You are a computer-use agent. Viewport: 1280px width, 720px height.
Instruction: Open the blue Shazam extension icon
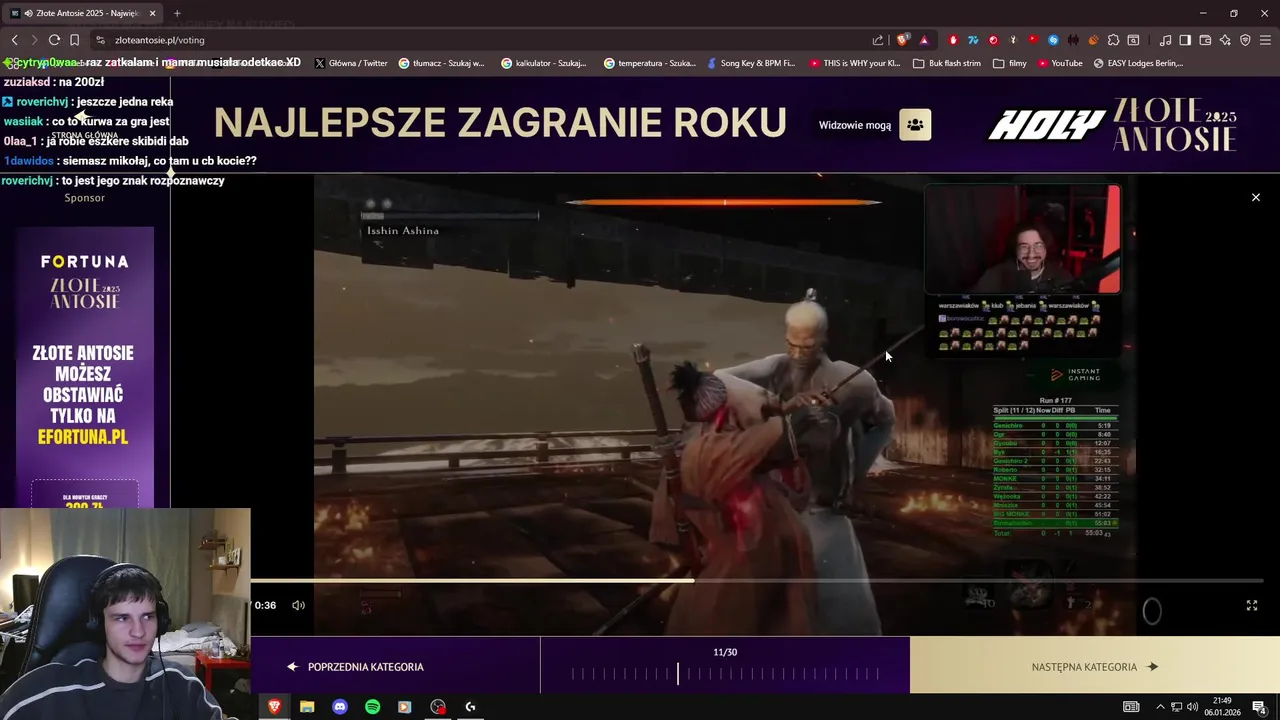tap(1053, 40)
